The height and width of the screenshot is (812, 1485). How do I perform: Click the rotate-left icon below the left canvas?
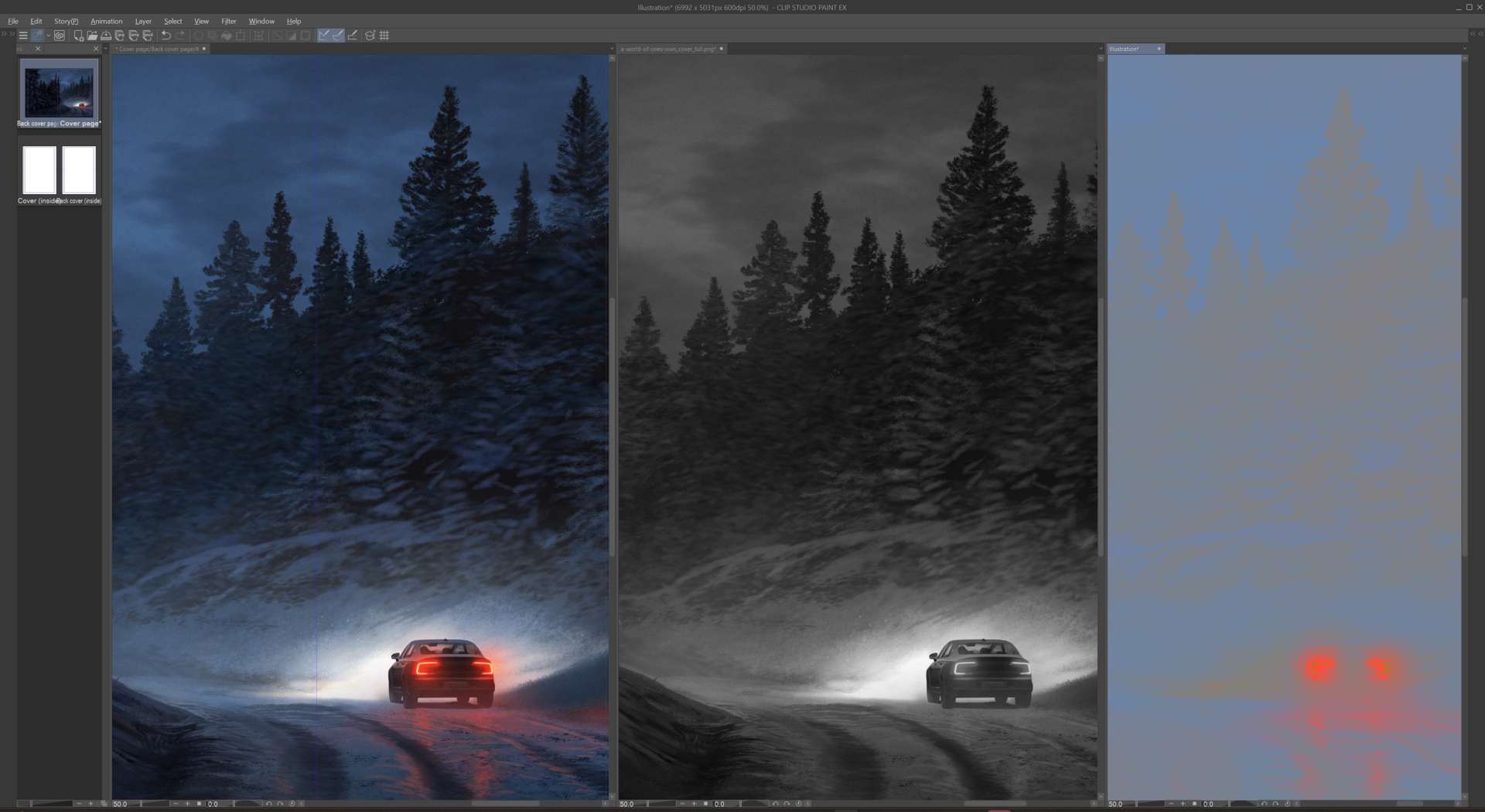[x=268, y=804]
